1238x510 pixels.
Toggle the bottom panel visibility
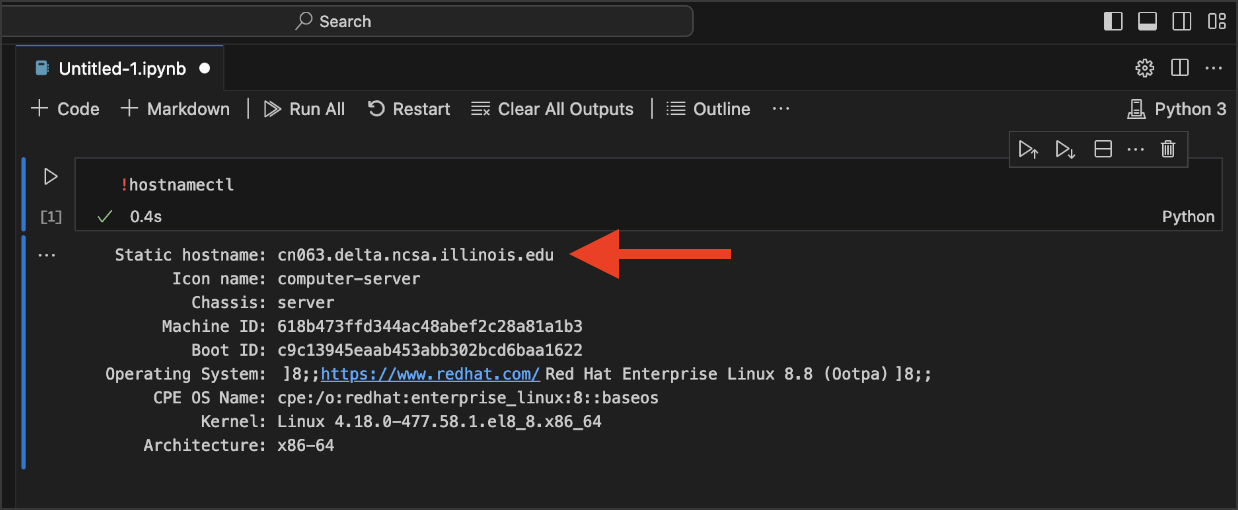point(1147,21)
